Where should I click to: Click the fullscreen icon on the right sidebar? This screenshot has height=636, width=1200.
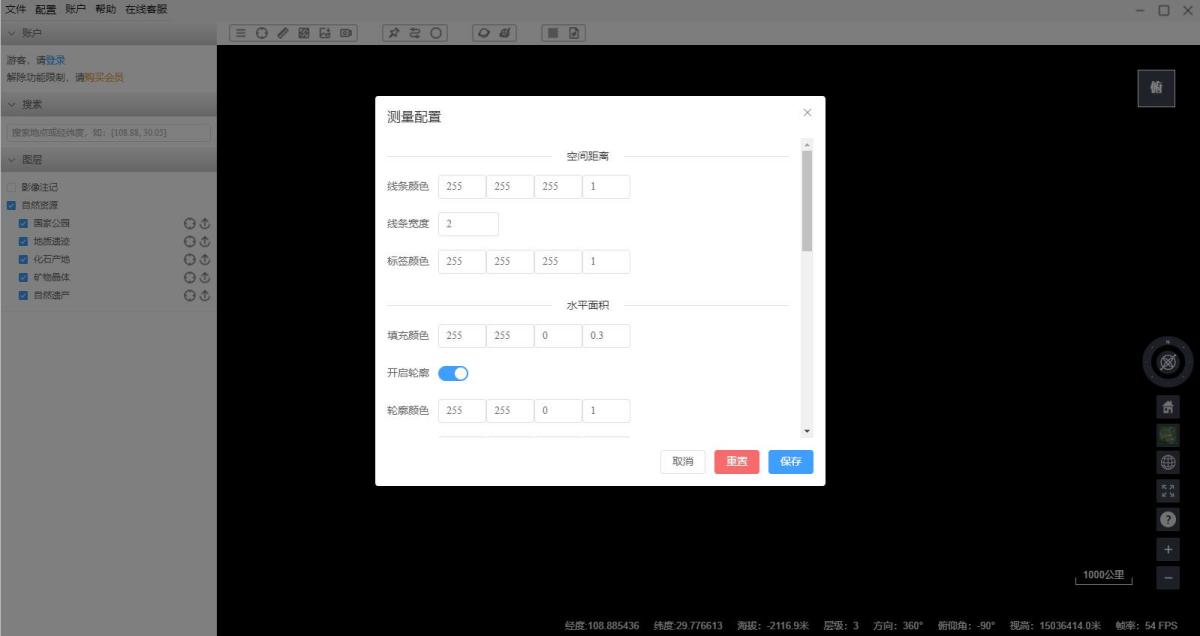(1167, 490)
